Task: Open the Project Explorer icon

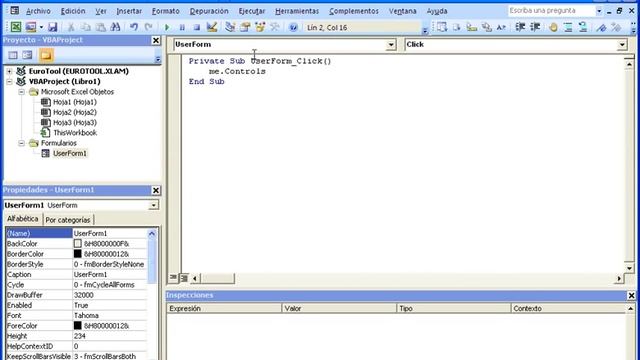Action: tap(230, 27)
